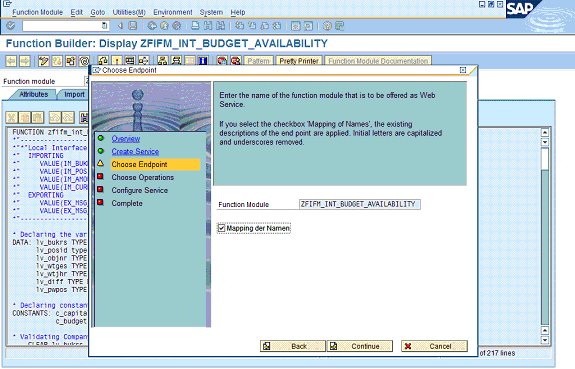
Task: Click the Save icon in standard toolbar
Action: [x=133, y=26]
